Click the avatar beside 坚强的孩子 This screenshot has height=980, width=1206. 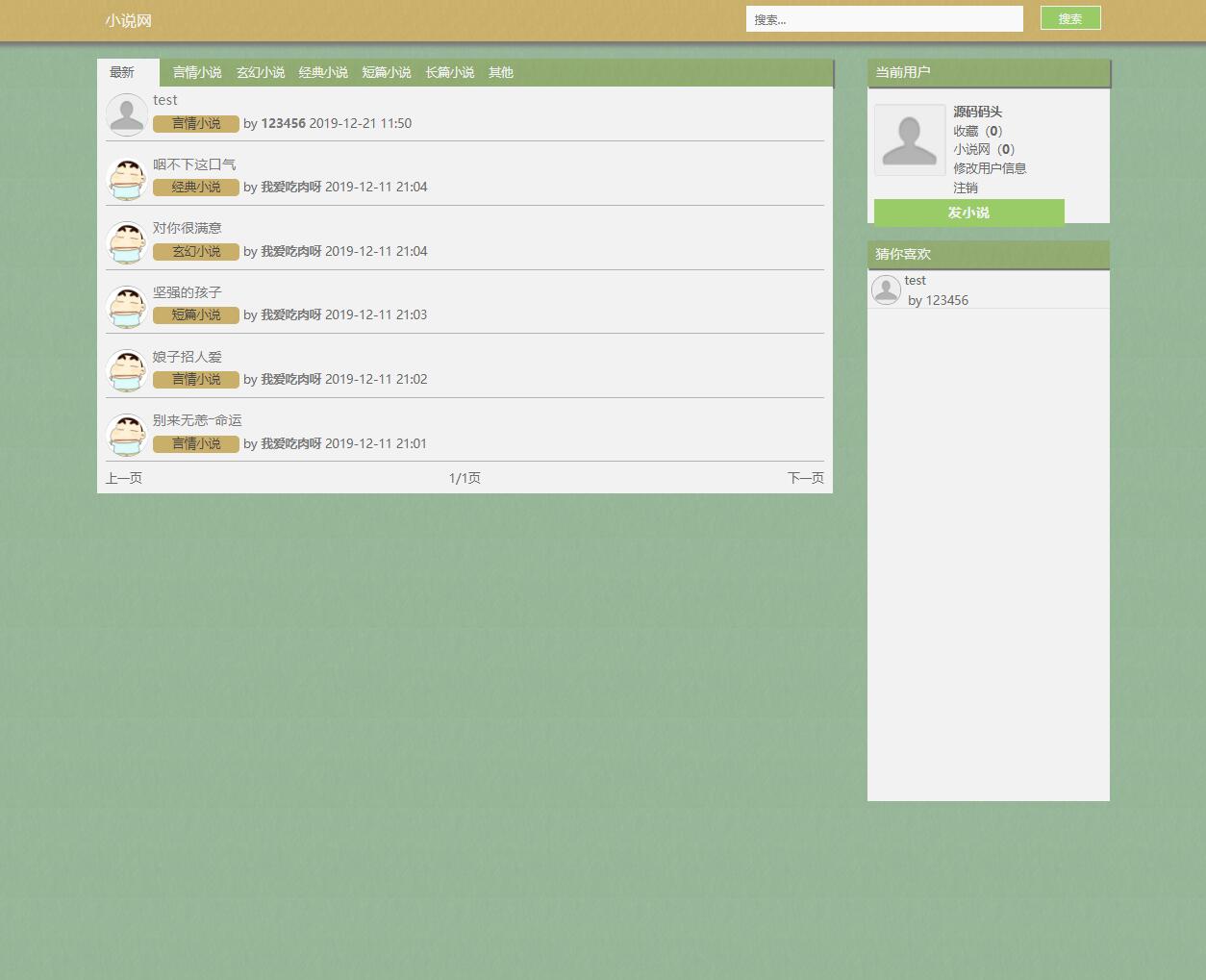(127, 307)
